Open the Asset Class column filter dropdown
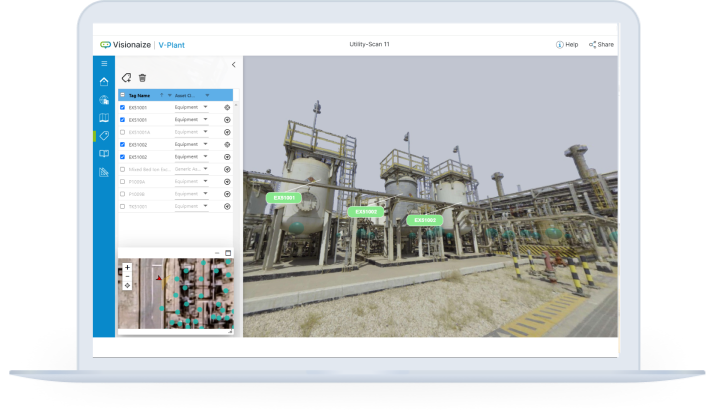 coord(207,95)
